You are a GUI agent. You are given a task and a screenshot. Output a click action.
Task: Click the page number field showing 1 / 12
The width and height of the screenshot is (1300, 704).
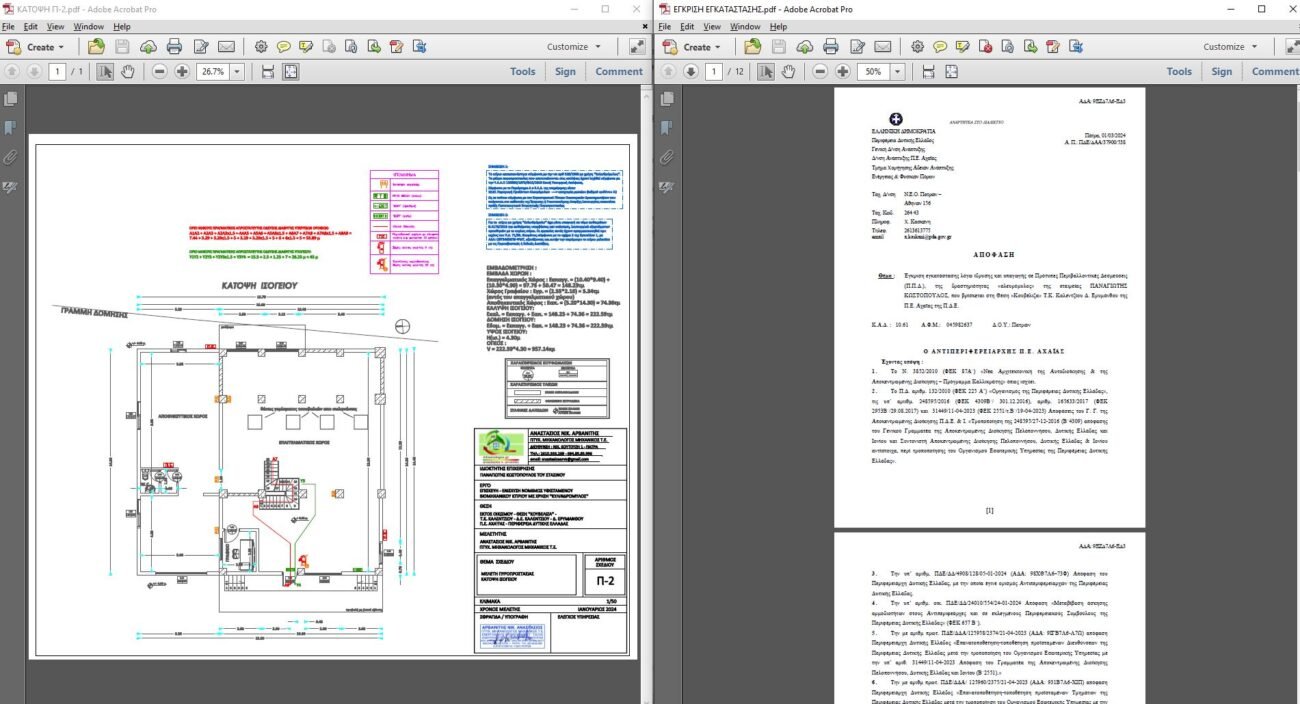pos(714,72)
